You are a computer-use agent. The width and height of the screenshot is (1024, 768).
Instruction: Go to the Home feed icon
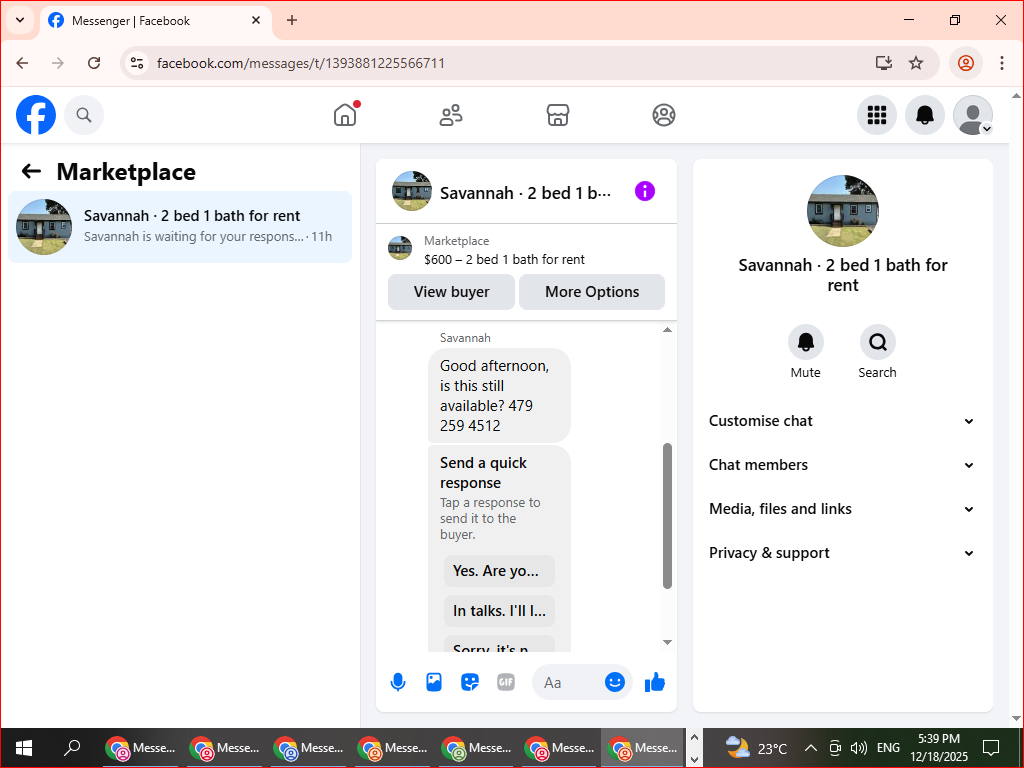pyautogui.click(x=345, y=115)
